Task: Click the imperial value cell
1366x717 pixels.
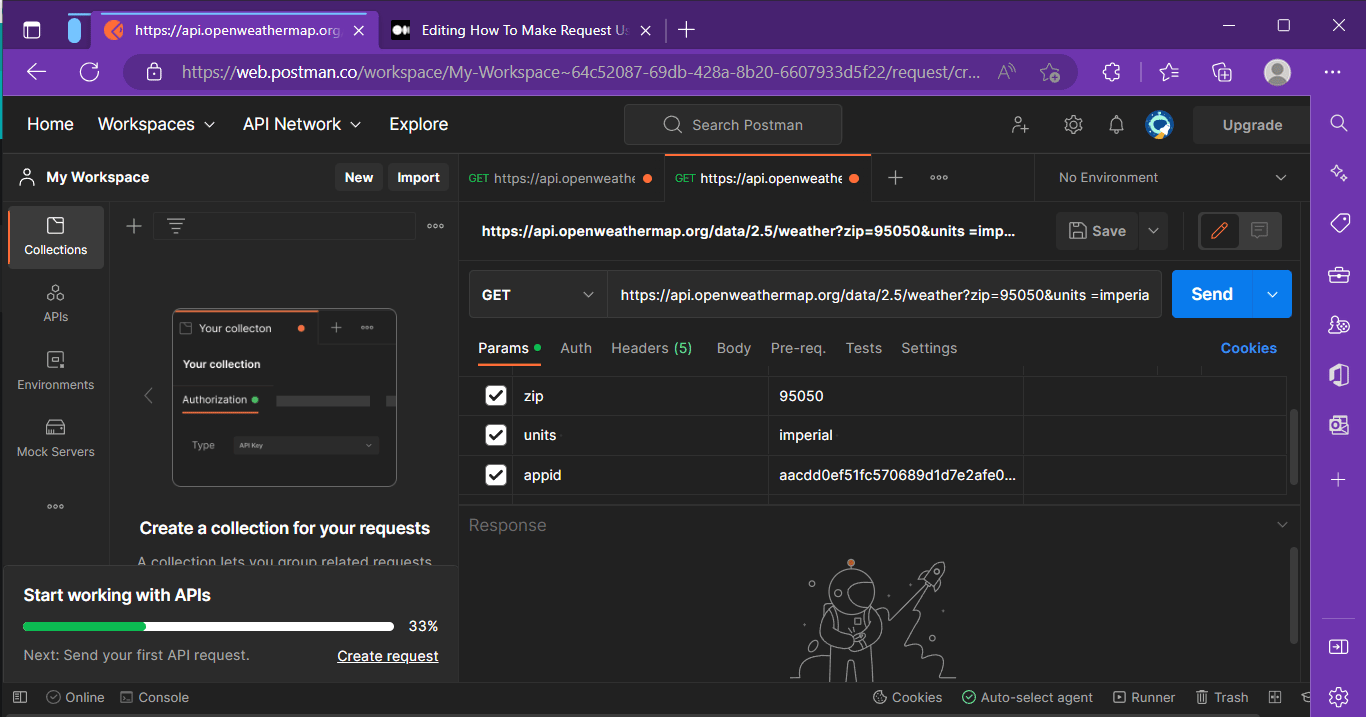Action: [896, 435]
